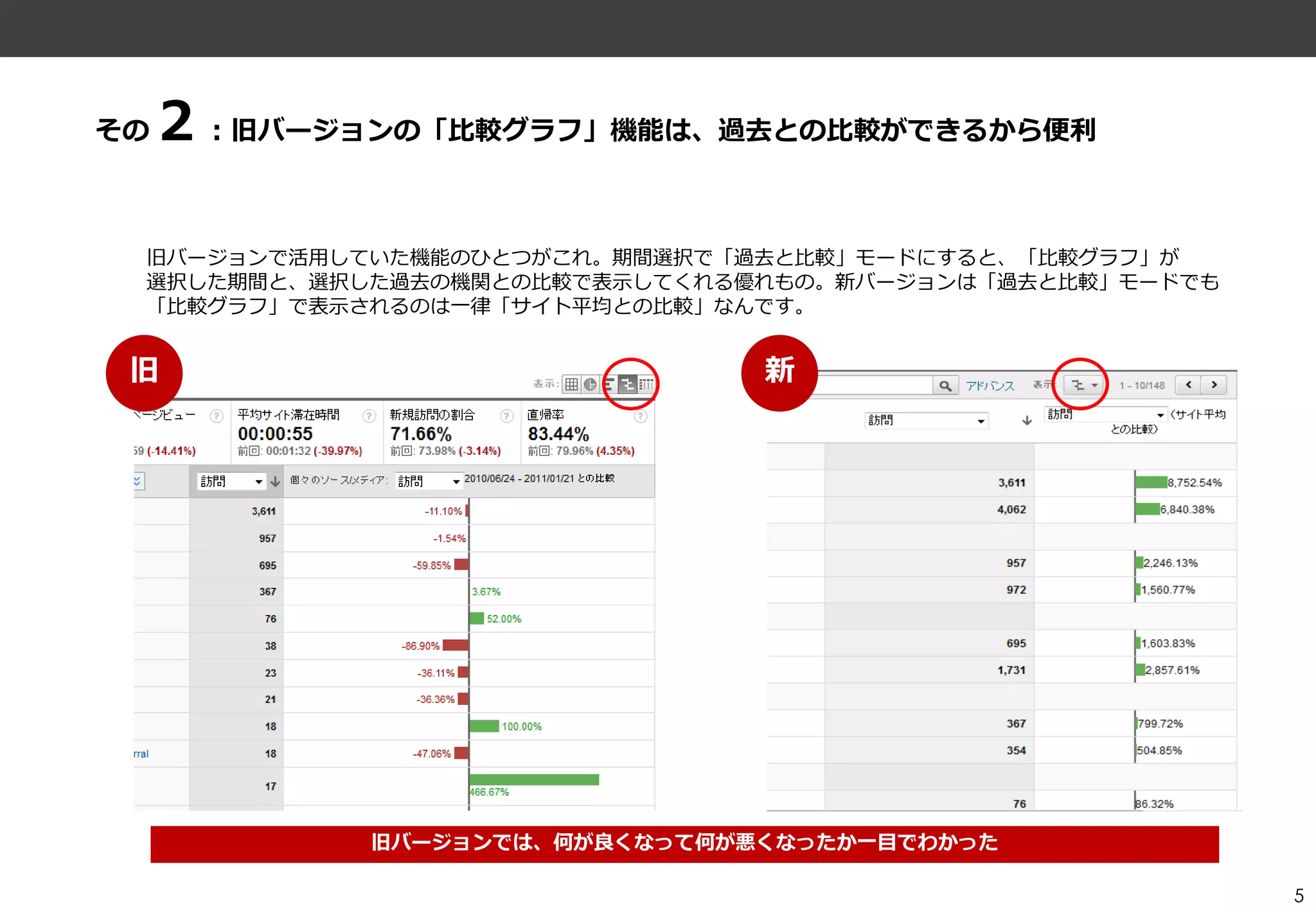
Task: Open 訪問 dropdown after 個々のソース/メディア
Action: tap(429, 481)
